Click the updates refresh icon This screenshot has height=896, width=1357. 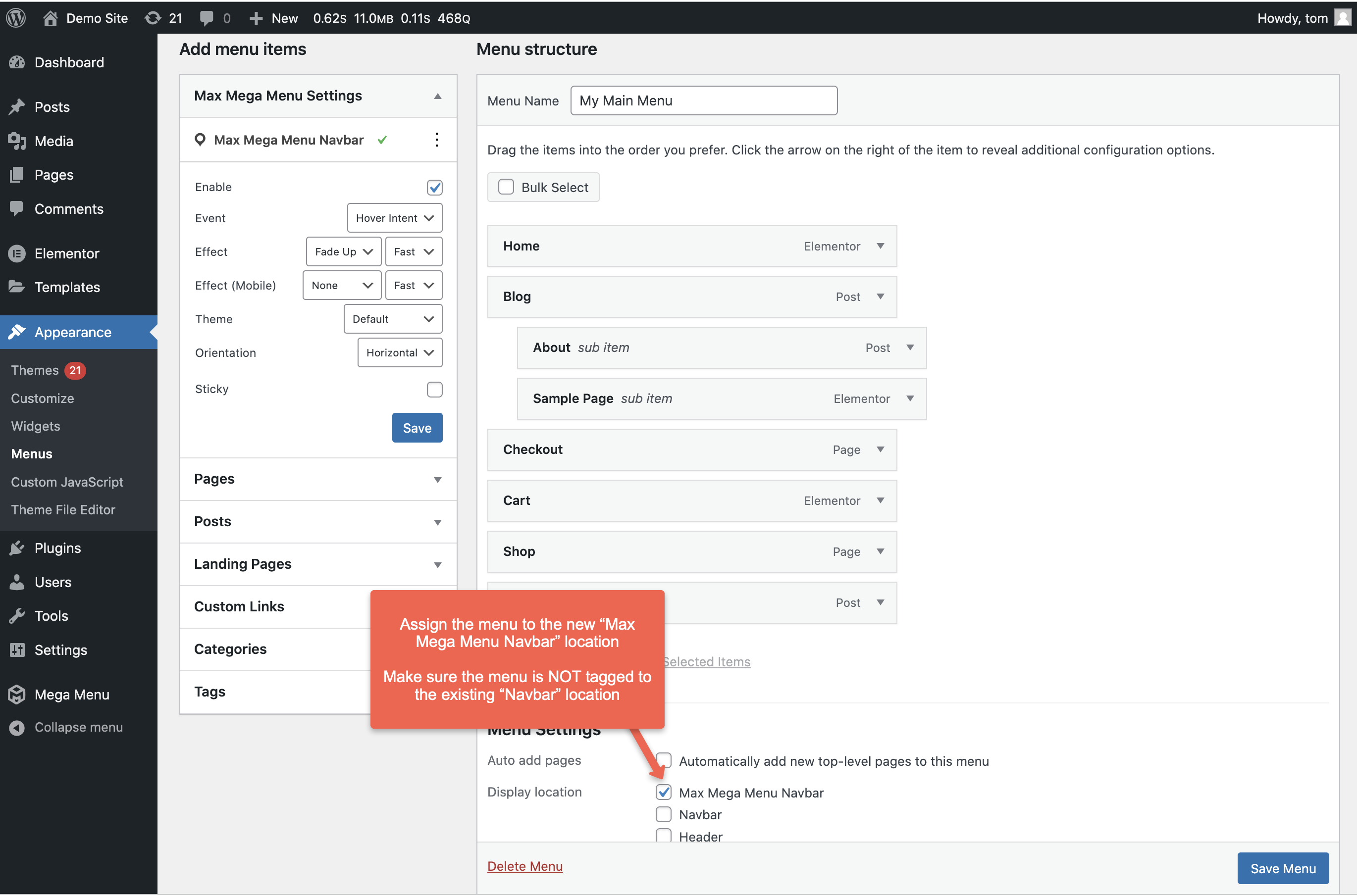pyautogui.click(x=153, y=18)
